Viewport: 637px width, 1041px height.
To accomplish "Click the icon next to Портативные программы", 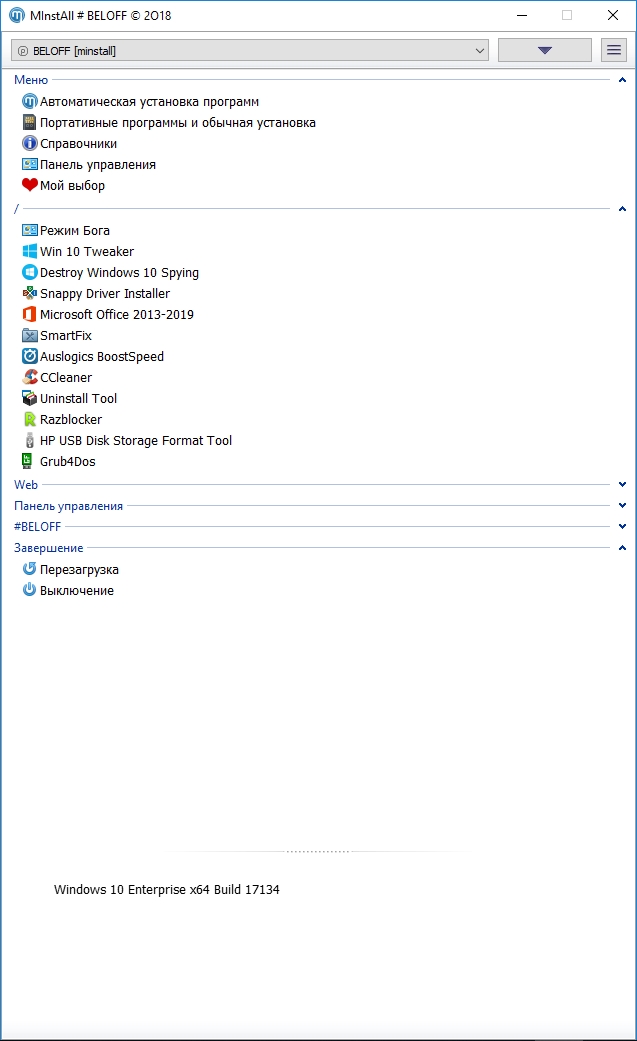I will [29, 122].
